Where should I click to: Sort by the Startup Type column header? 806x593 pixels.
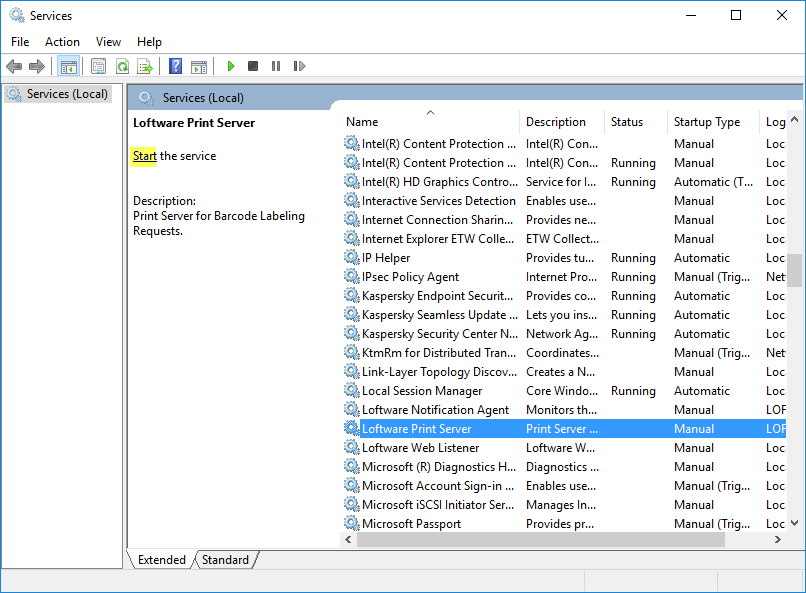(x=713, y=122)
